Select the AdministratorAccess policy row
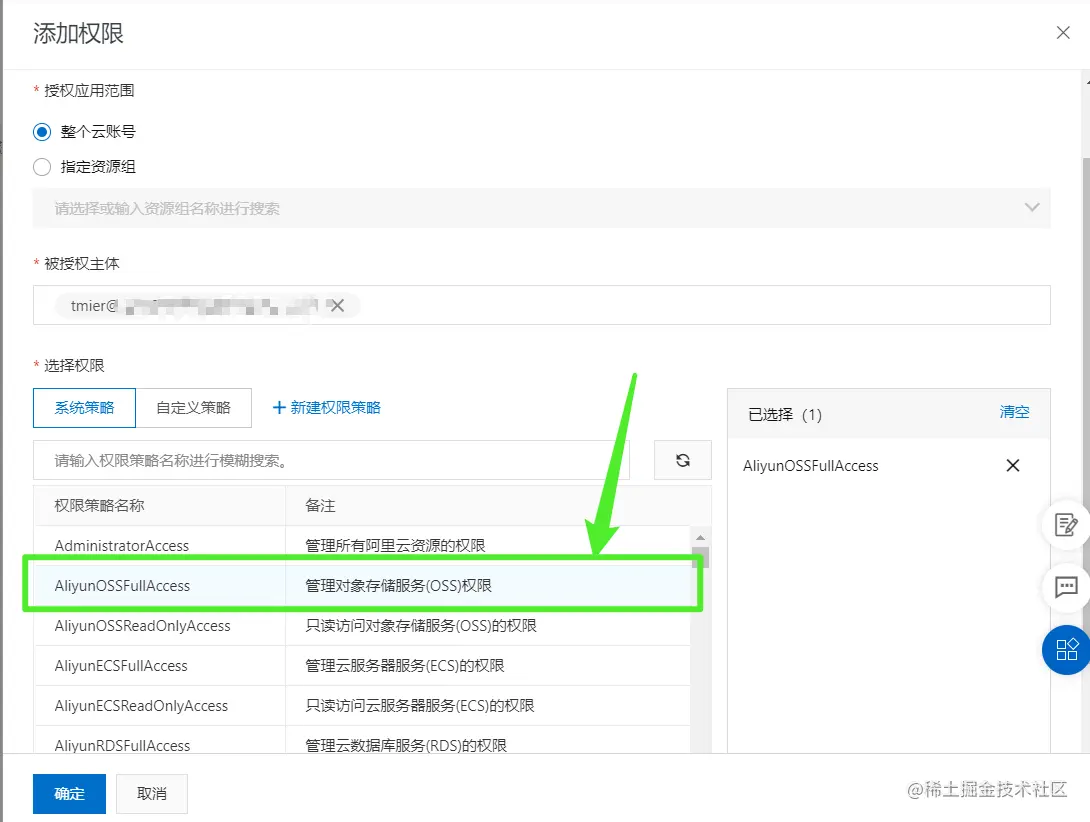Viewport: 1090px width, 822px height. click(361, 545)
